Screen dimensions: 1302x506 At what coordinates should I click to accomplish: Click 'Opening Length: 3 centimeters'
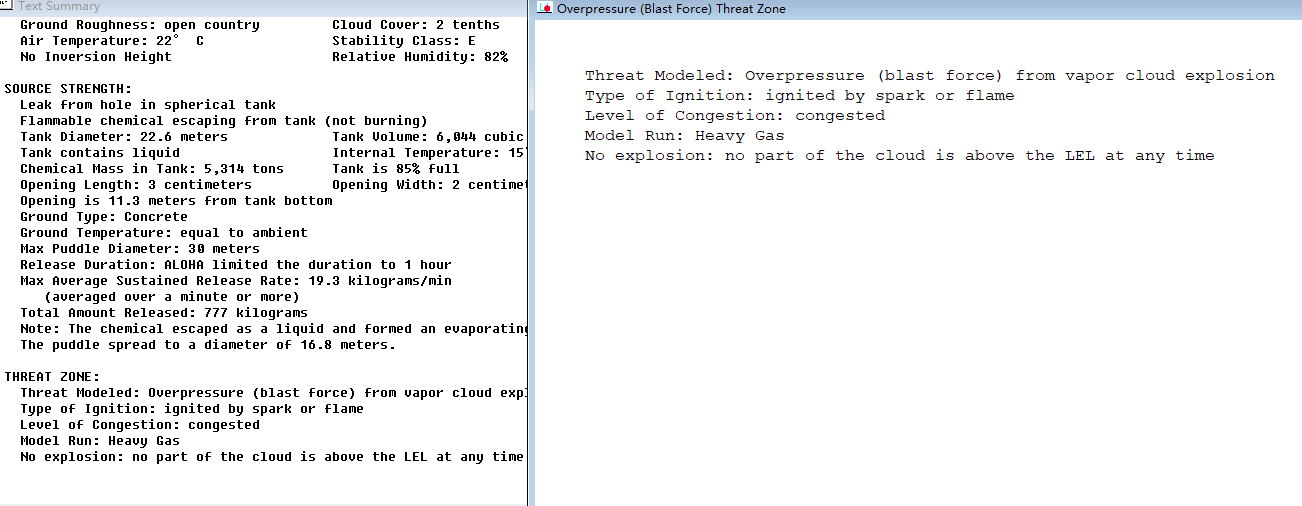136,185
